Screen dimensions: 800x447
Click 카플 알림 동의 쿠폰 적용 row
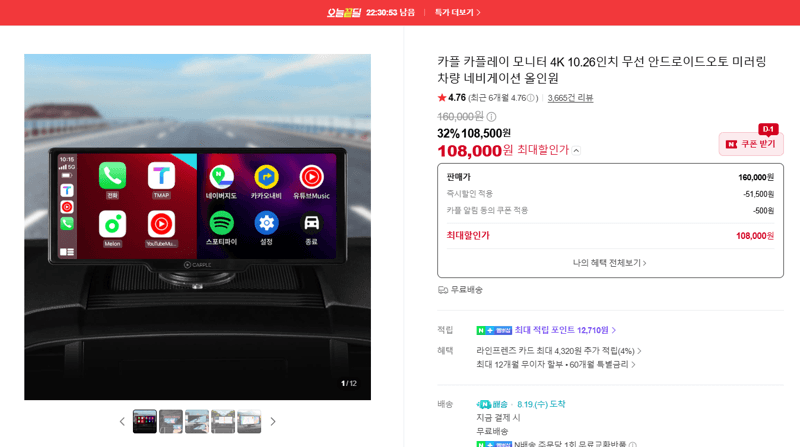click(x=610, y=210)
